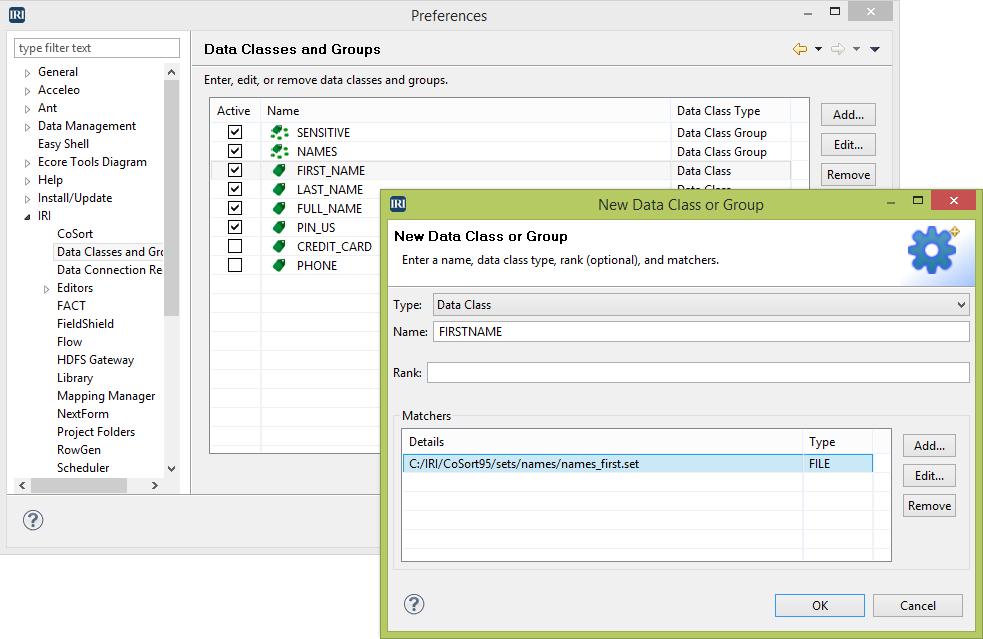Click the forward arrow in Preferences header
The height and width of the screenshot is (639, 983).
click(838, 49)
